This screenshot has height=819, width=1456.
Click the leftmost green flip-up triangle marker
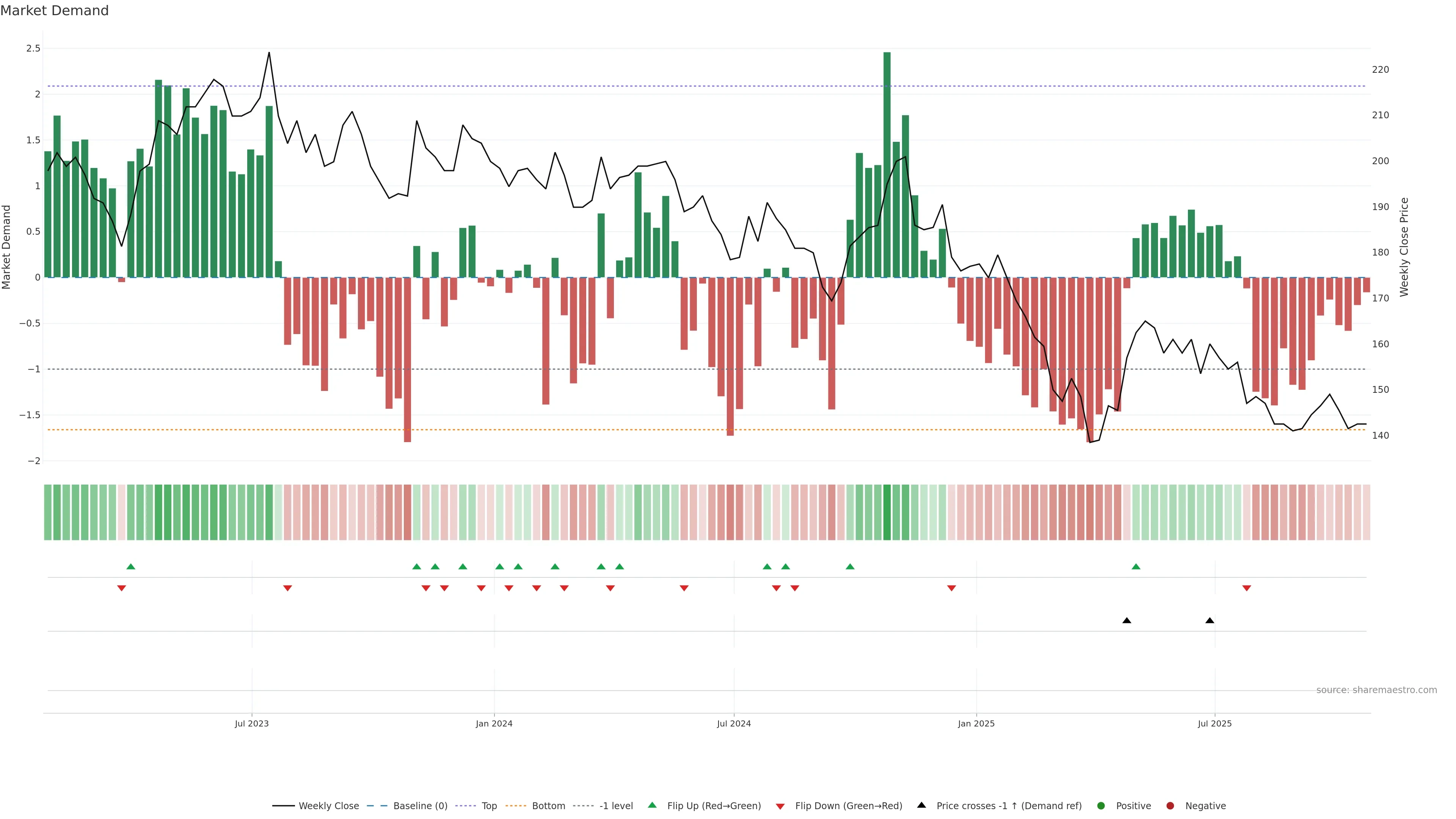click(130, 566)
